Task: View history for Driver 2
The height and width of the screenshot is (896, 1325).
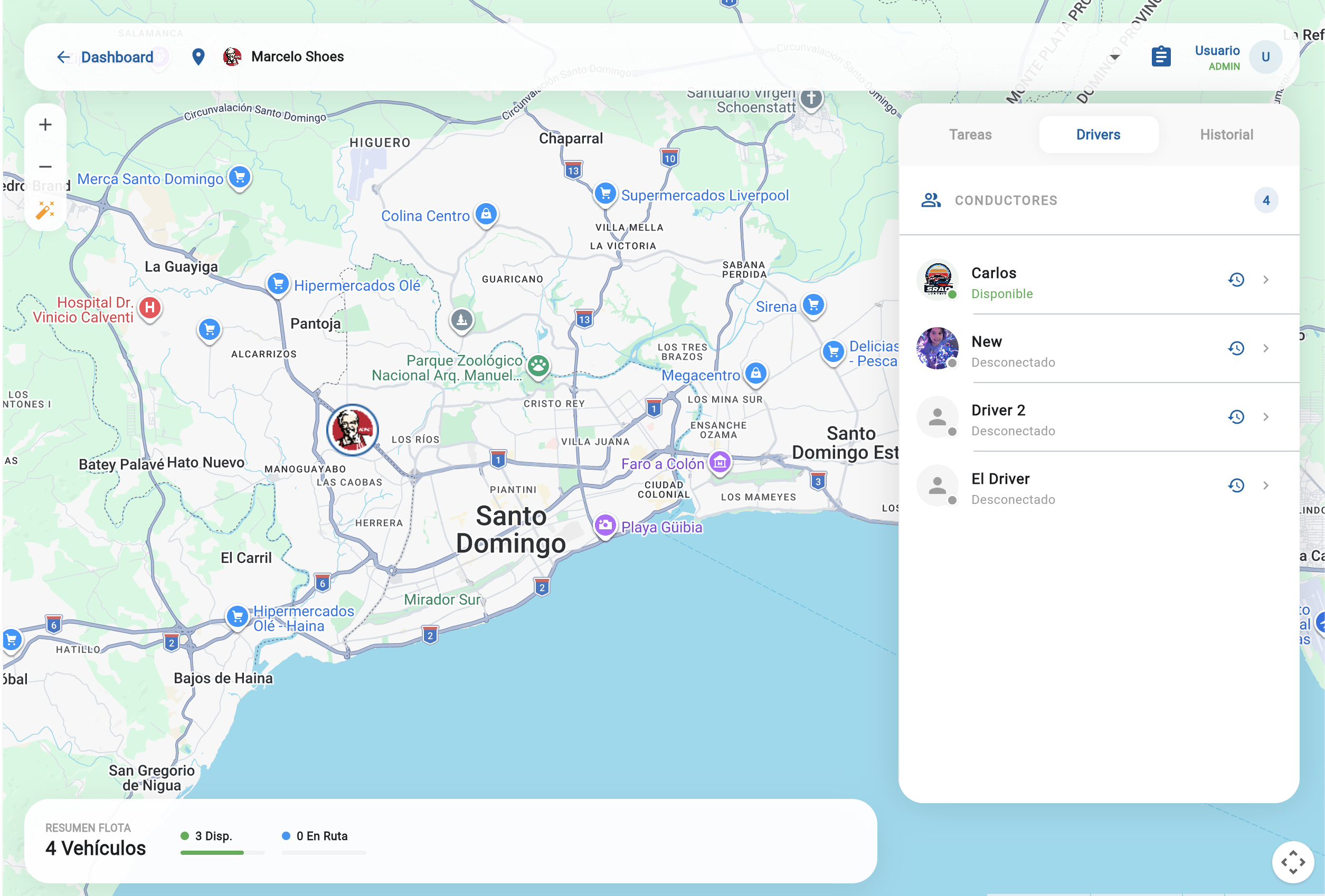Action: coord(1235,417)
